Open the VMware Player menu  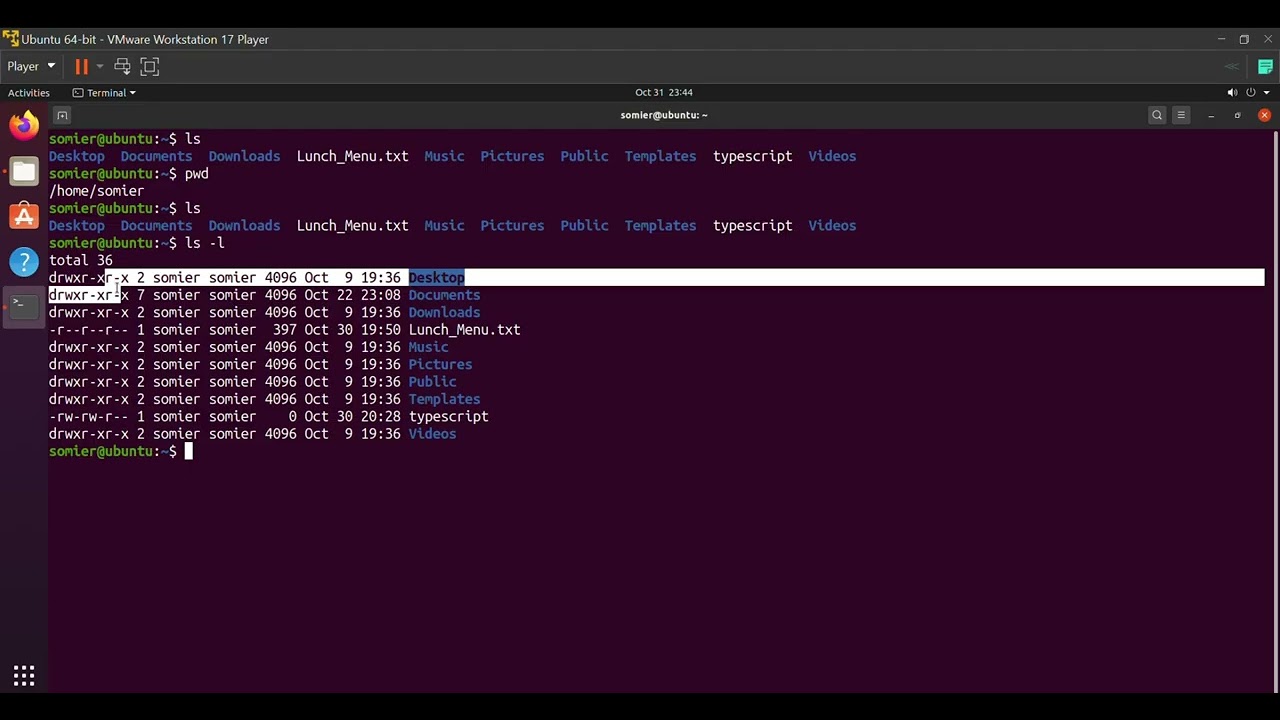coord(31,66)
